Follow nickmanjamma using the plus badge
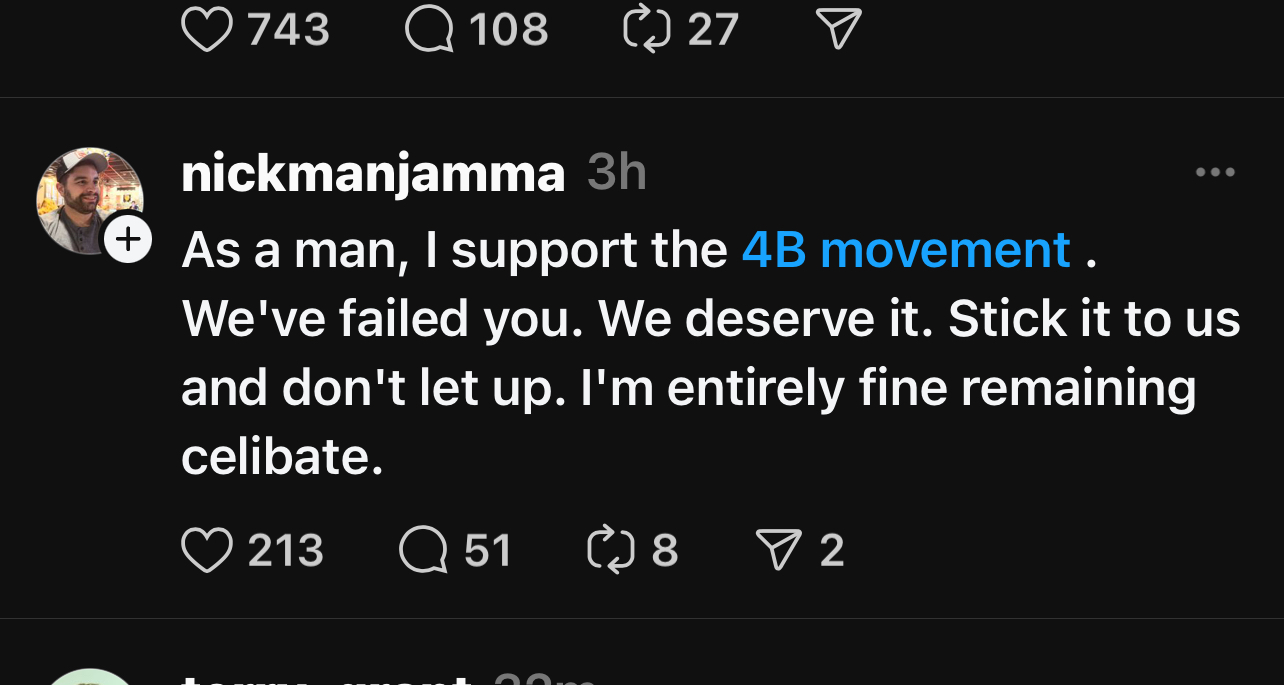The image size is (1284, 685). 128,240
